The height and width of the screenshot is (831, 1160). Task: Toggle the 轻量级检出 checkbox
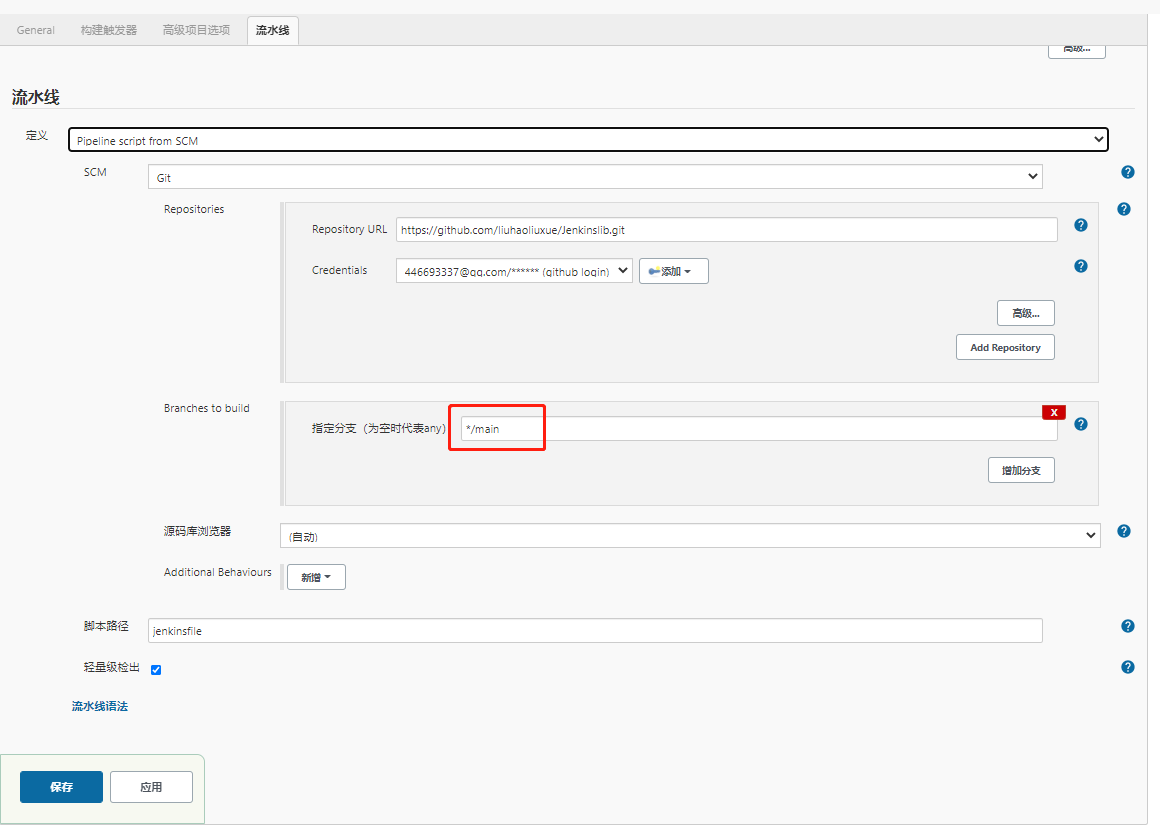[x=156, y=670]
